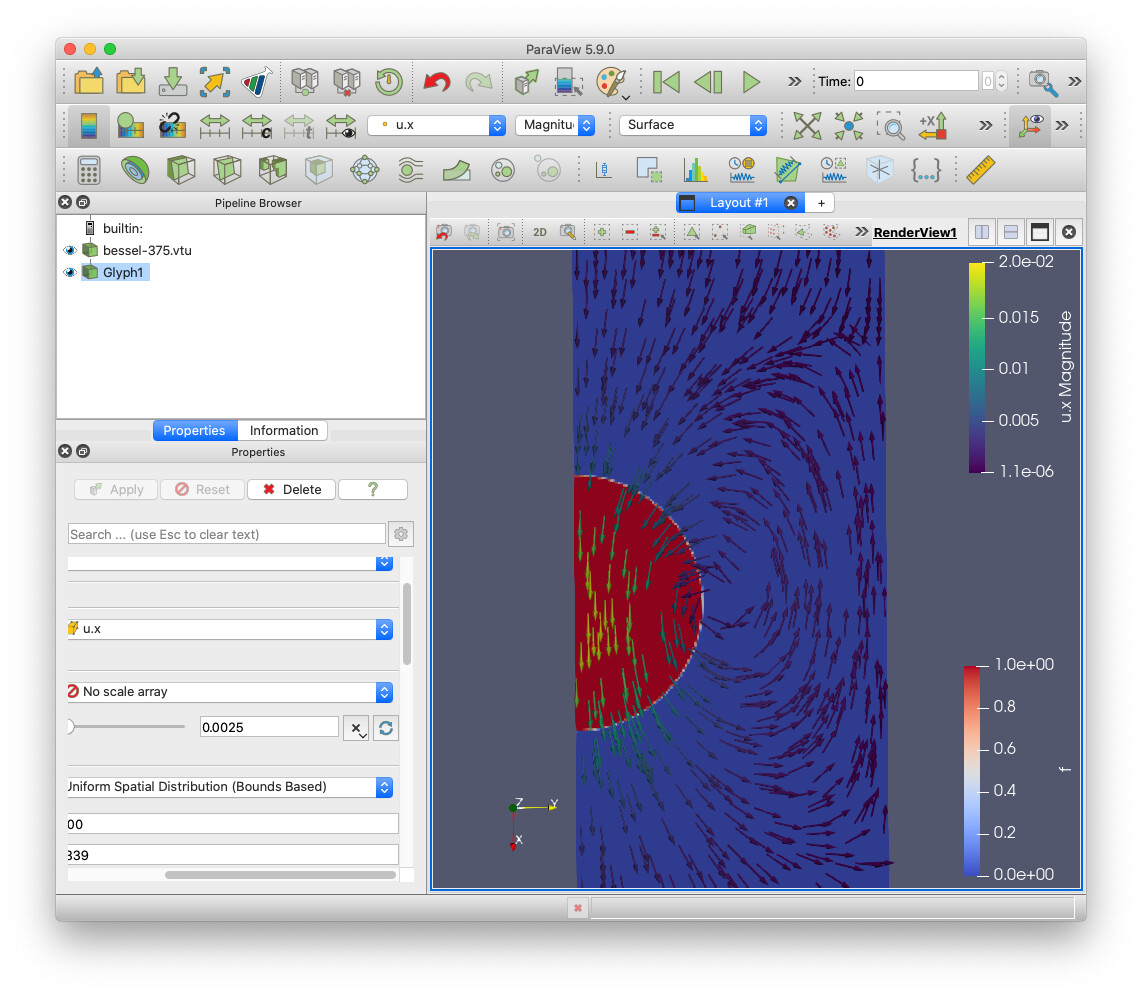Open the u.x coloring array dropdown

[436, 125]
